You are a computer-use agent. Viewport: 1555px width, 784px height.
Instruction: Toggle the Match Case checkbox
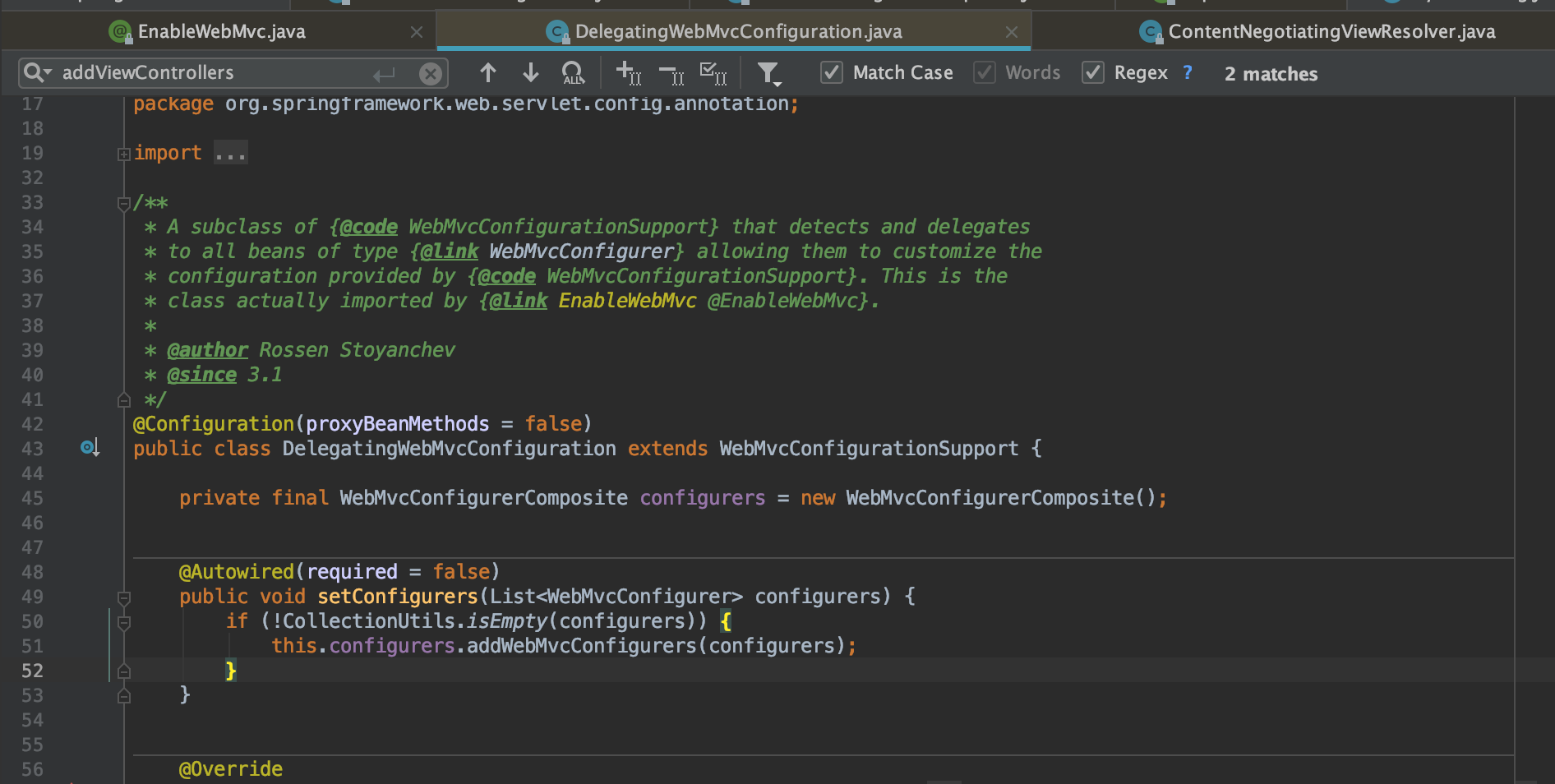(832, 72)
